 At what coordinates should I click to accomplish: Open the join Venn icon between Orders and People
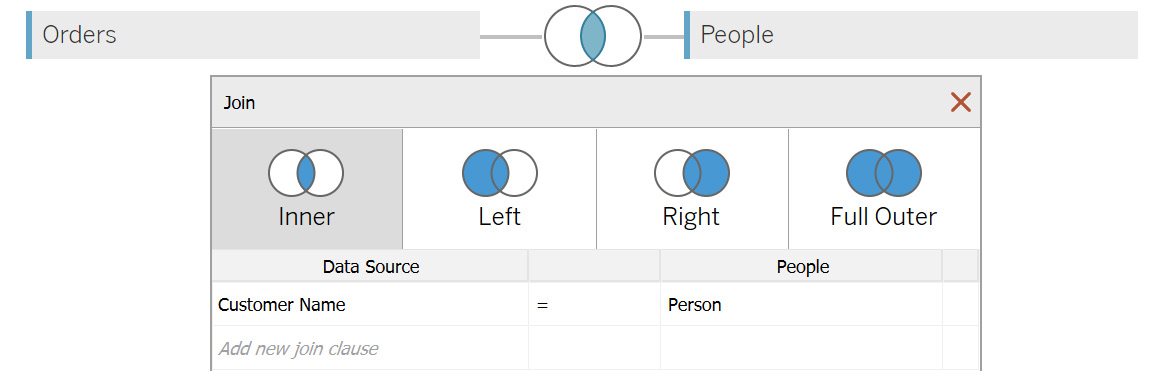click(592, 35)
